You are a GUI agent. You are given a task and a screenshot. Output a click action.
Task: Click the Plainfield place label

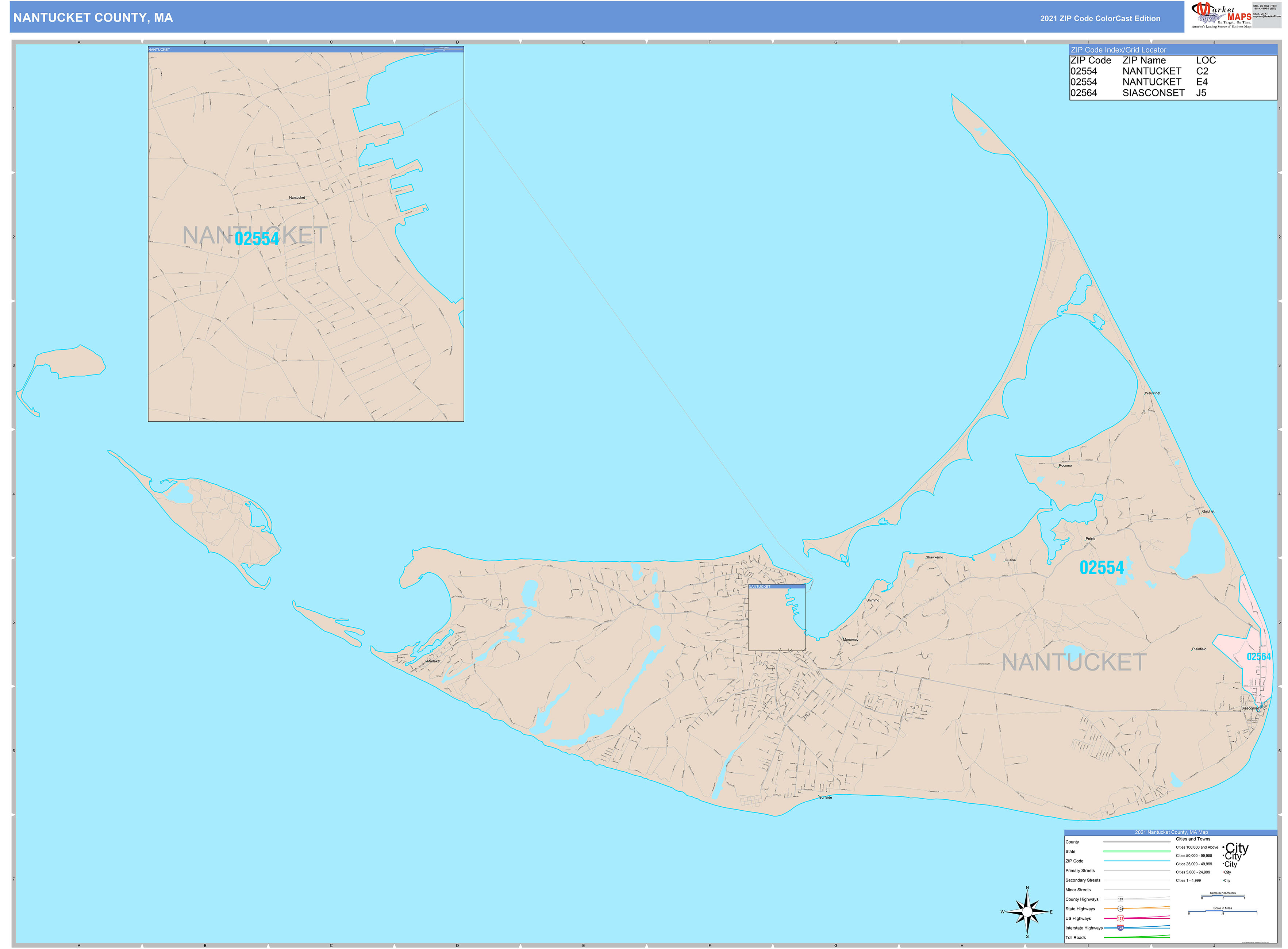pos(1199,649)
